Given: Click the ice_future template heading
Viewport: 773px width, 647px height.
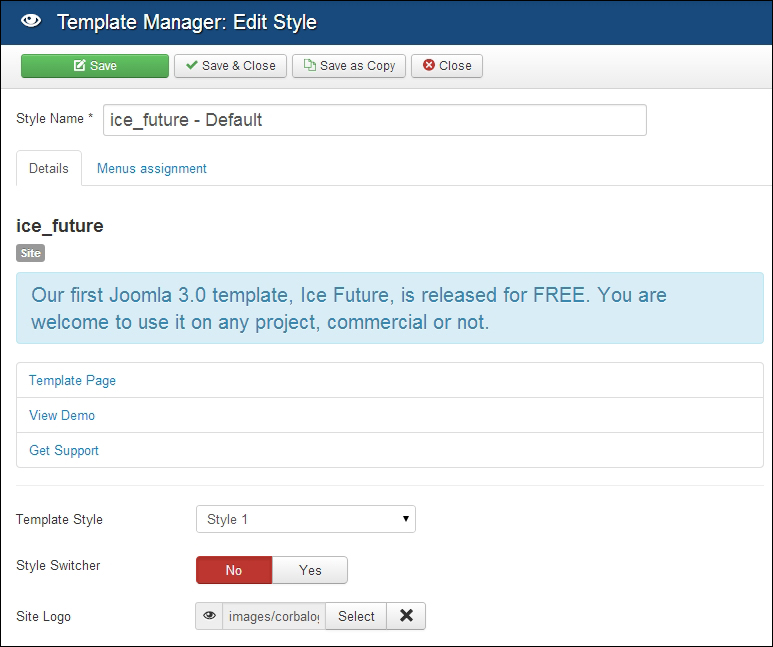Looking at the screenshot, I should pyautogui.click(x=60, y=226).
